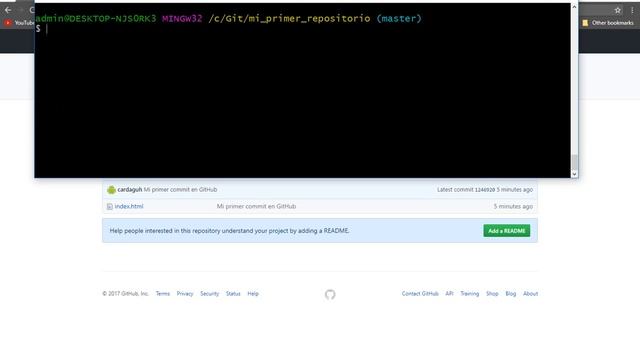This screenshot has width=640, height=360.
Task: Click the cardaguh avatar icon
Action: (111, 189)
